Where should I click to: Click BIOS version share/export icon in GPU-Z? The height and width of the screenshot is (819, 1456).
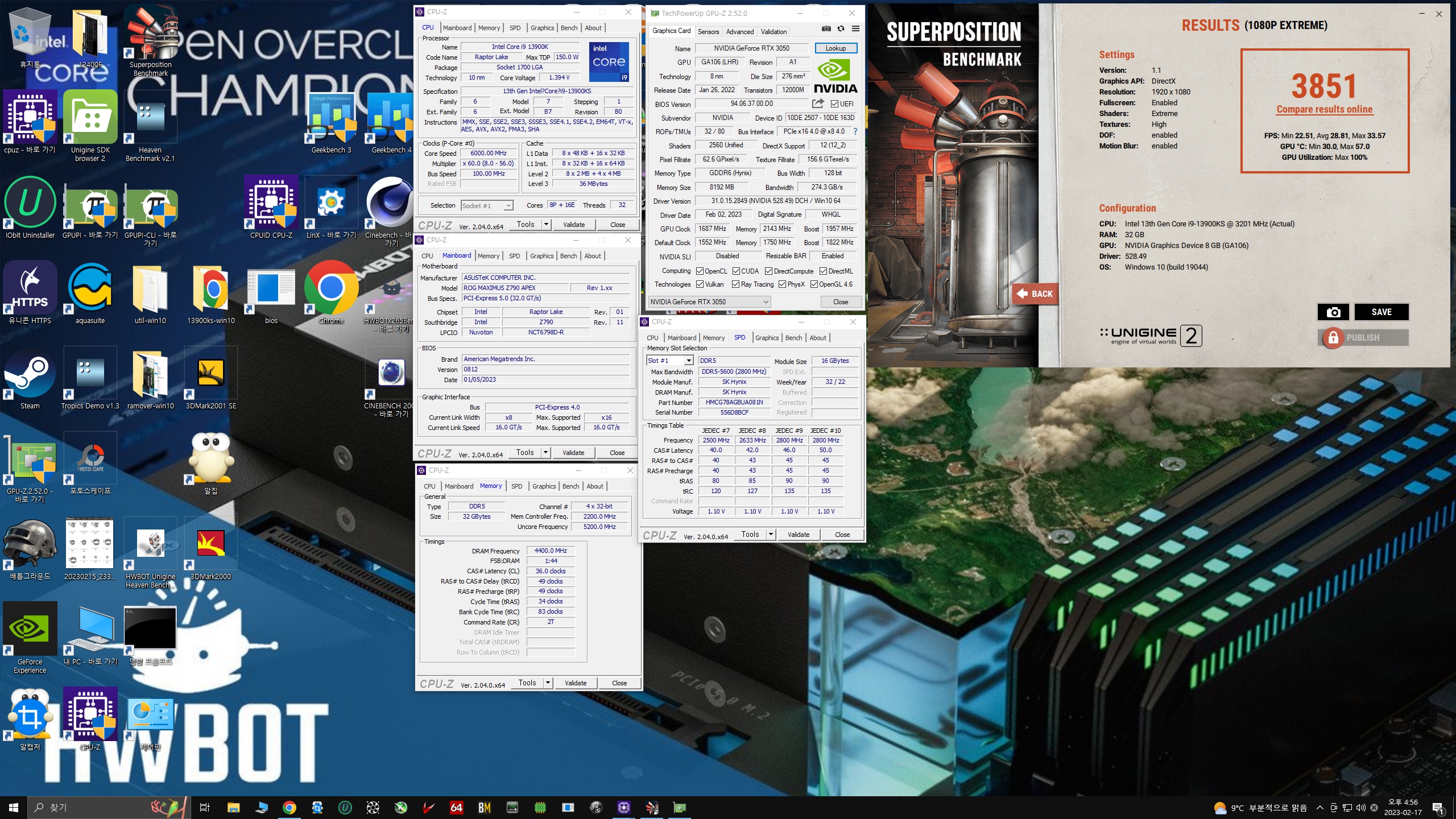(818, 104)
